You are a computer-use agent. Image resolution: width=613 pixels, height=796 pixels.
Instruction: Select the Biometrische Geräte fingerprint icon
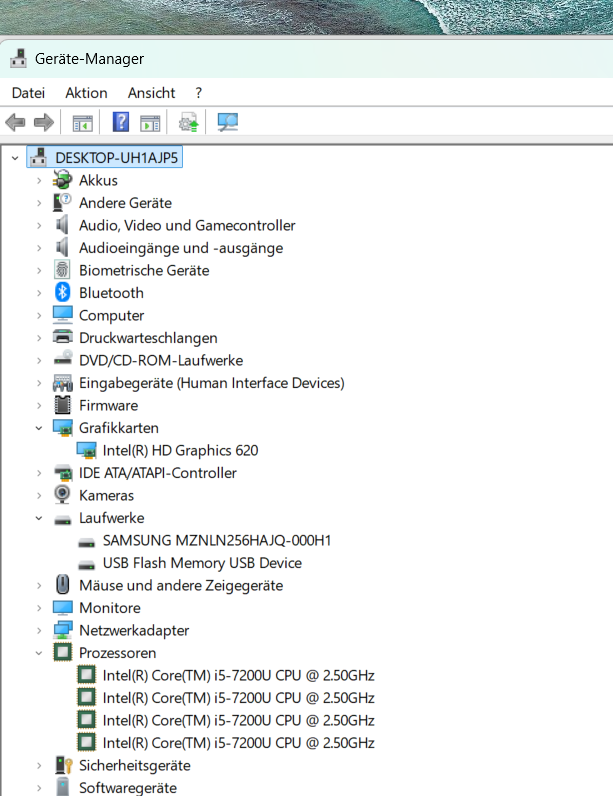pos(62,270)
